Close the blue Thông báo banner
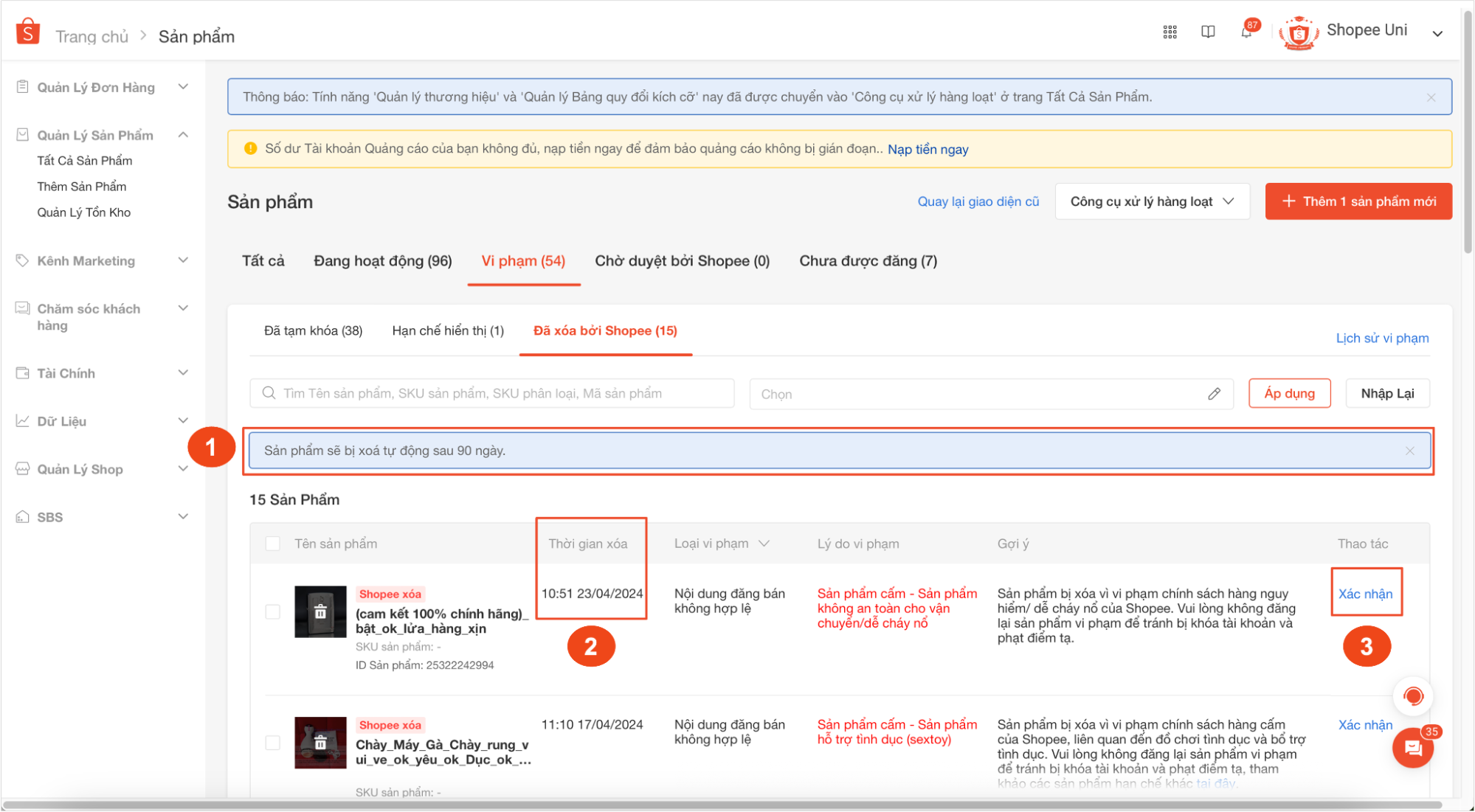Image resolution: width=1475 pixels, height=812 pixels. click(x=1431, y=97)
